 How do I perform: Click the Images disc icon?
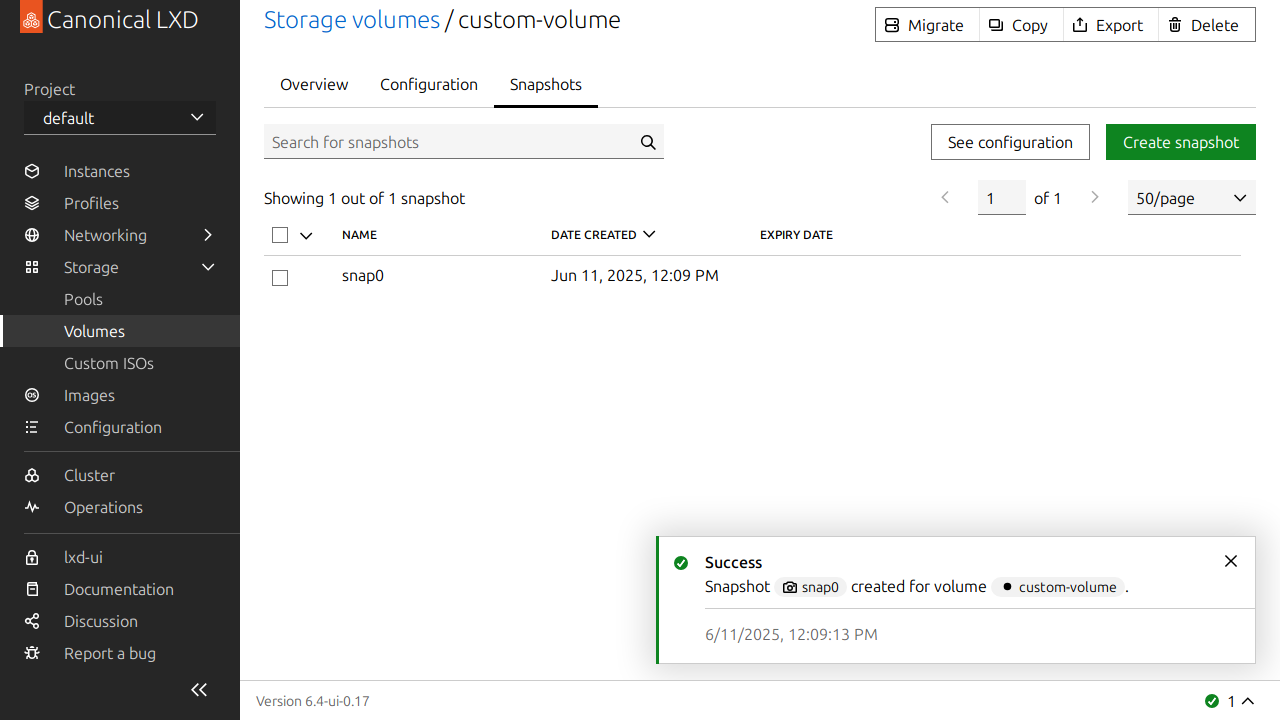coord(32,395)
